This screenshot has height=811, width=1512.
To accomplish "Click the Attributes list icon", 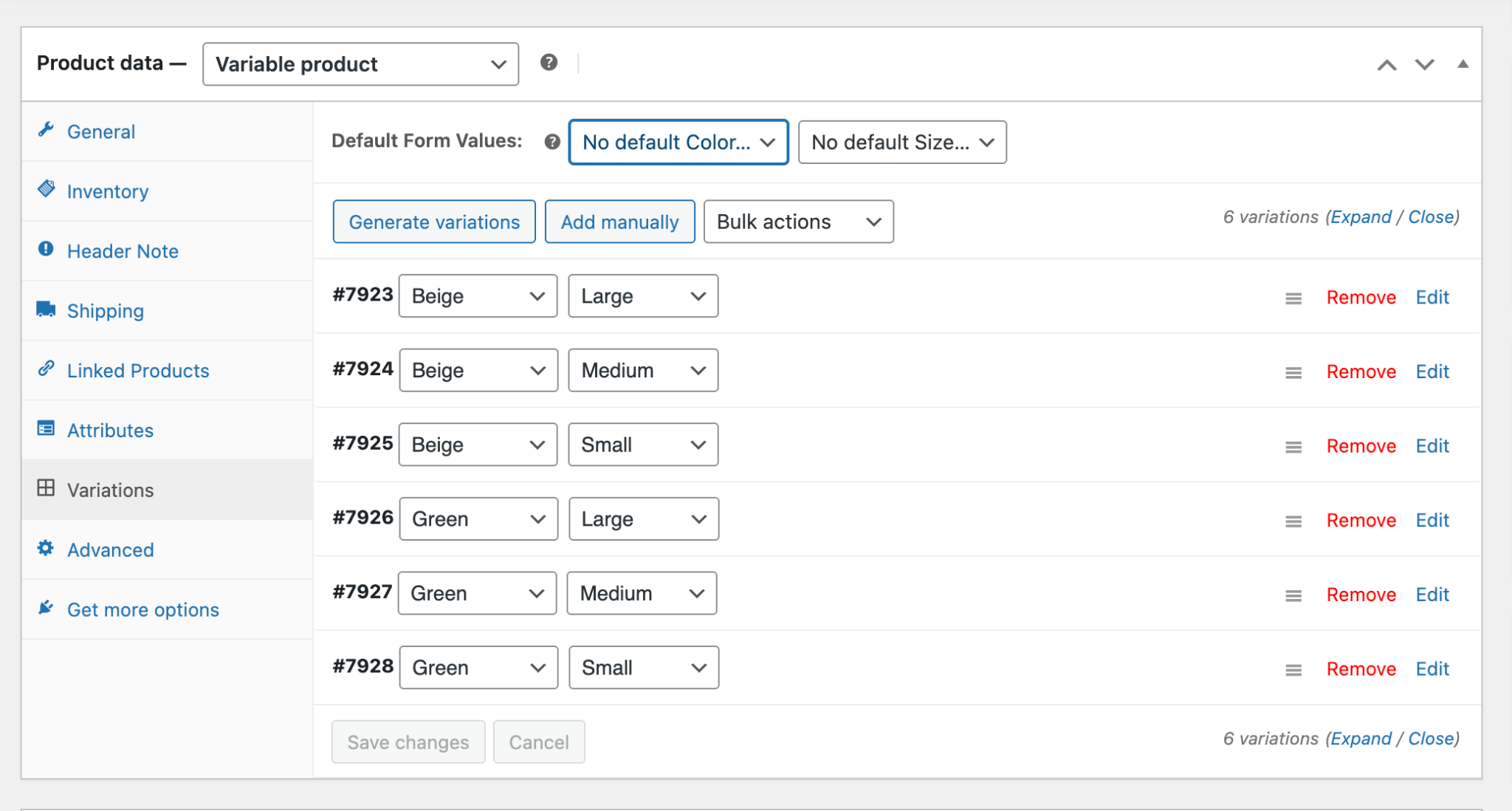I will coord(46,428).
